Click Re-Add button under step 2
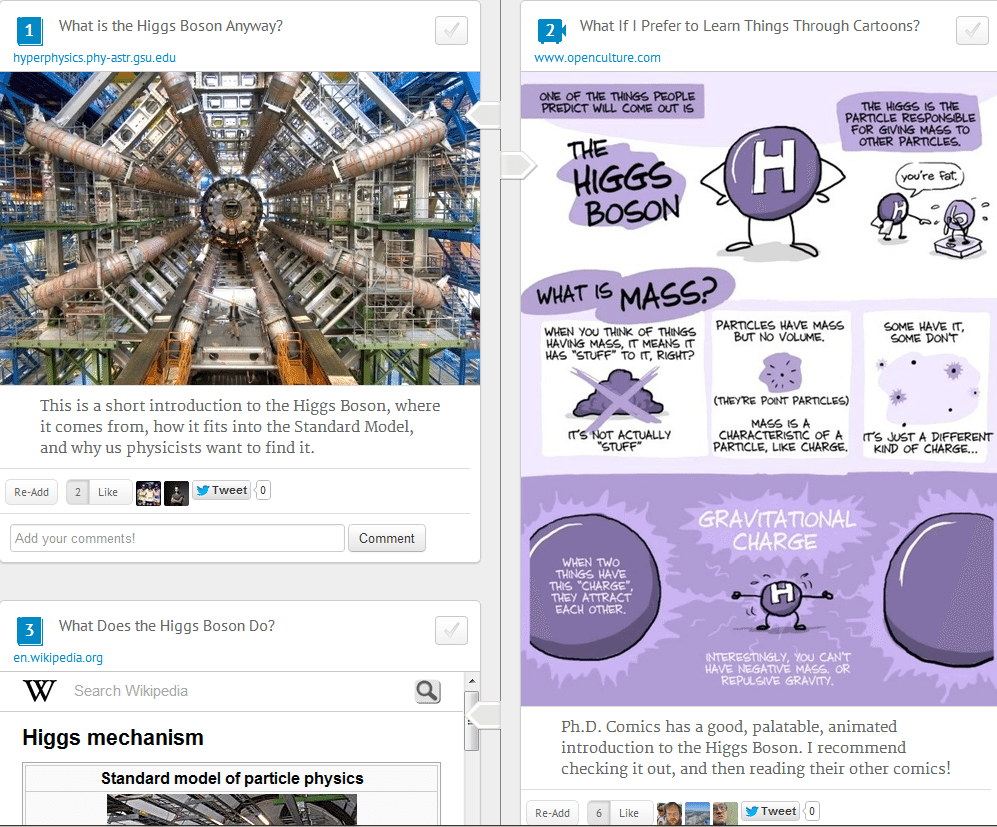Viewport: 997px width, 827px height. click(x=553, y=813)
